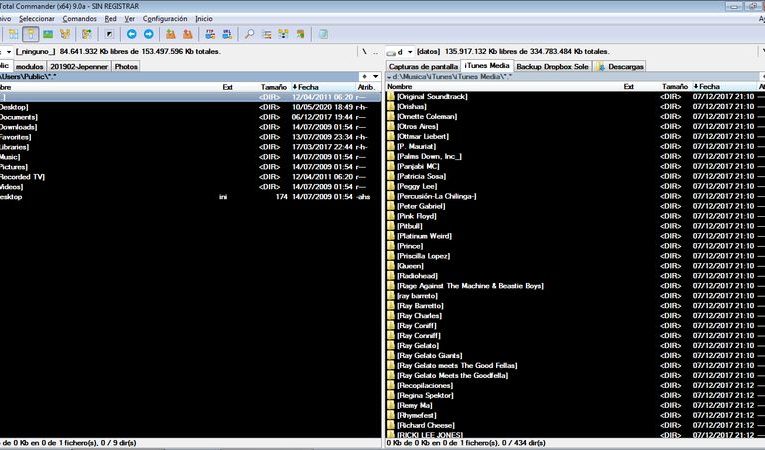This screenshot has height=450, width=765.
Task: Click the right panel path d:\Musica\iTunes\iTunes Media
Action: point(452,77)
